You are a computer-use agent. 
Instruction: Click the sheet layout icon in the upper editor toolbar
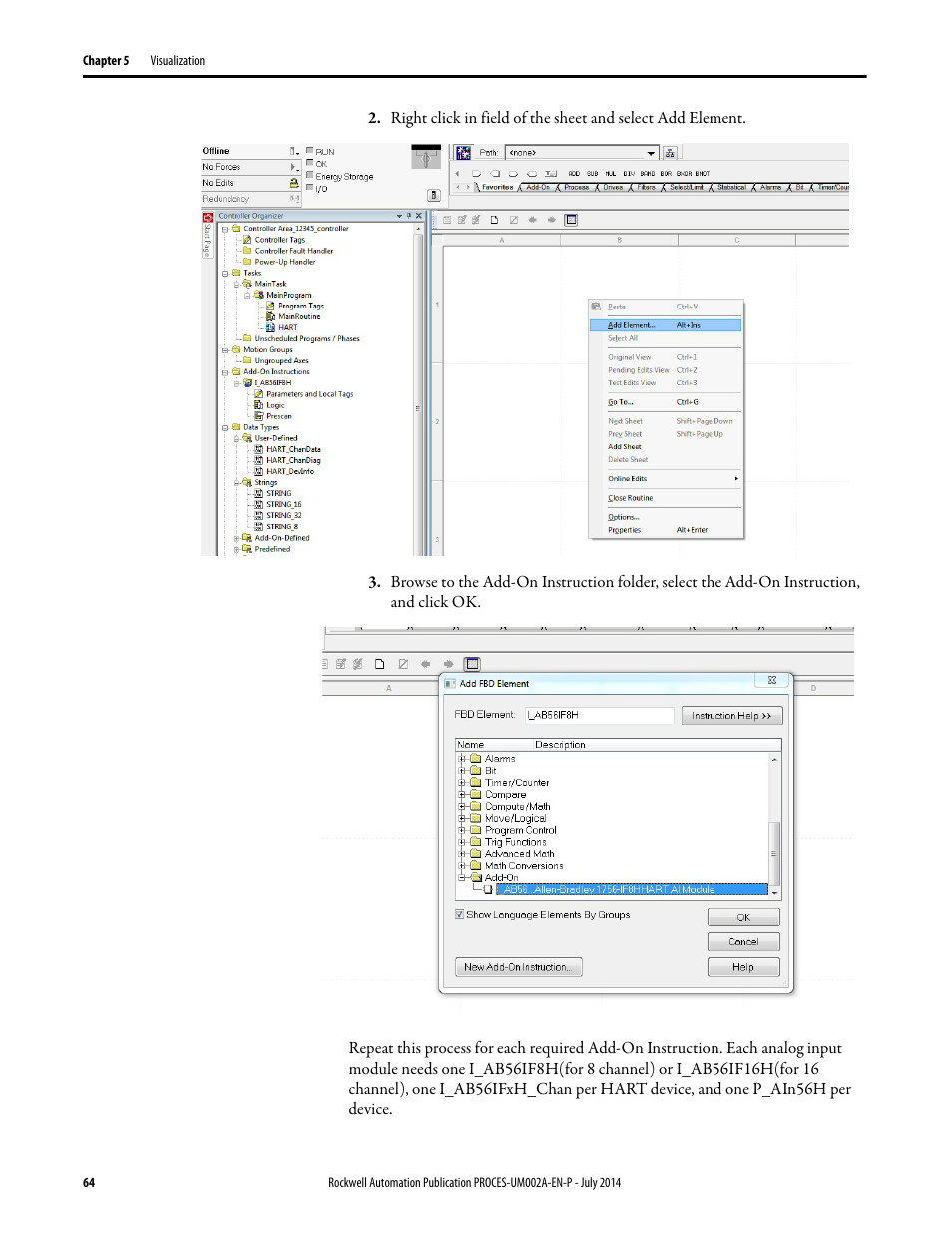571,220
